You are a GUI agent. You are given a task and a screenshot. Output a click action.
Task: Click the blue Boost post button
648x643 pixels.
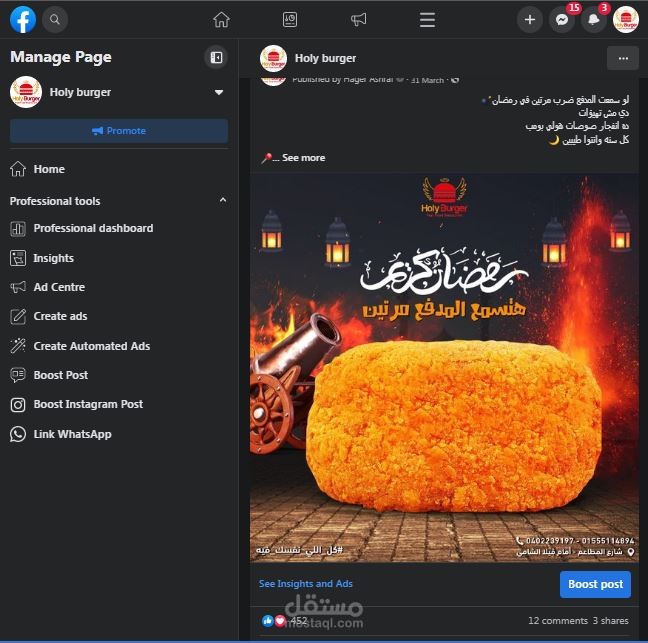[x=595, y=584]
